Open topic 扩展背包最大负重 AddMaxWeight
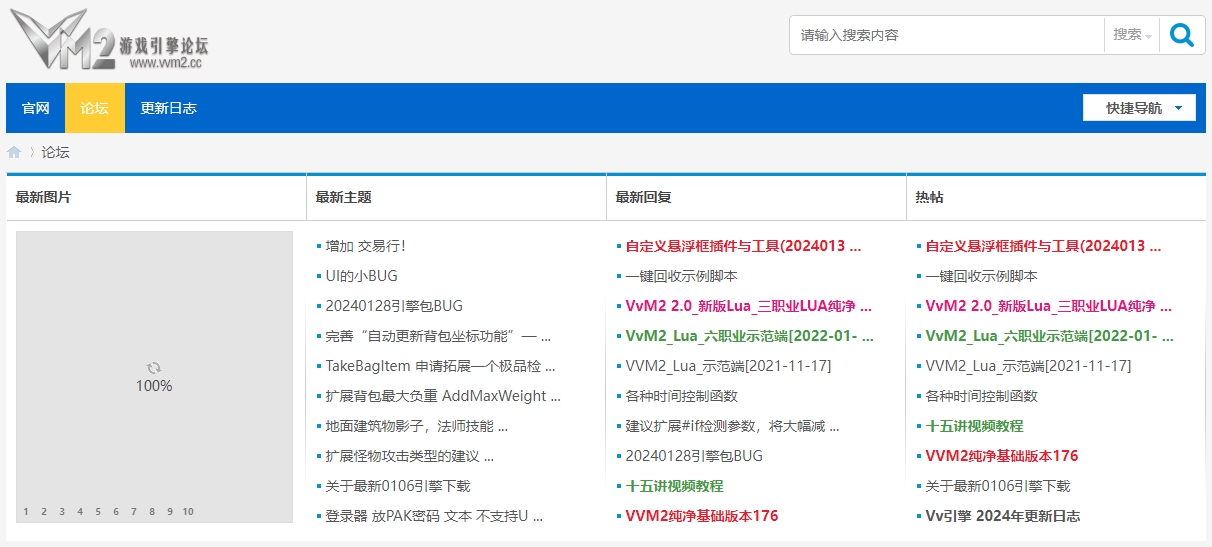Image resolution: width=1212 pixels, height=547 pixels. (443, 396)
